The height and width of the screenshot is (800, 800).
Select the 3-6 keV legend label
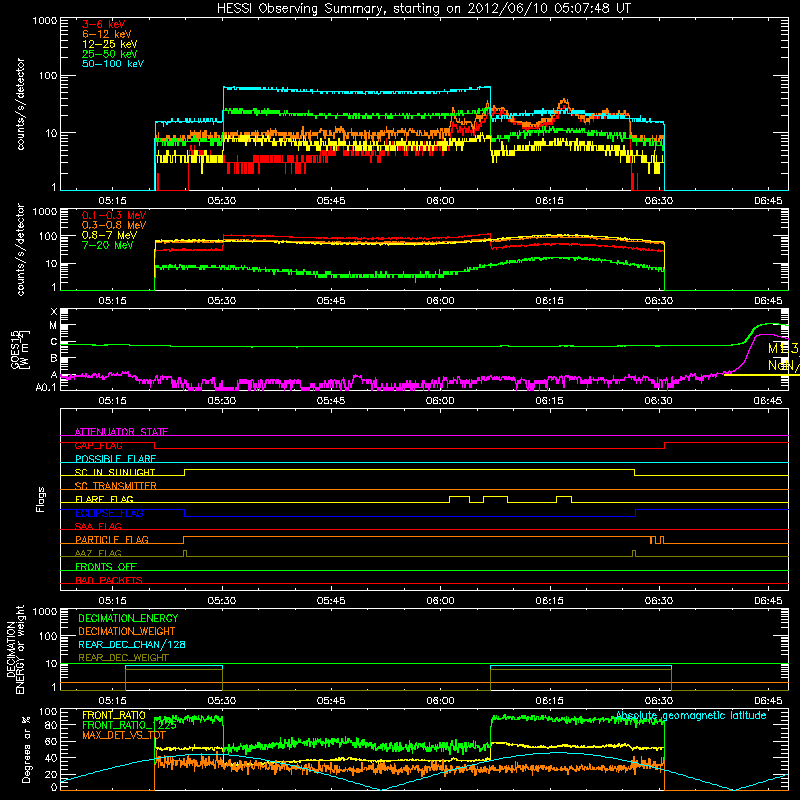(x=103, y=24)
